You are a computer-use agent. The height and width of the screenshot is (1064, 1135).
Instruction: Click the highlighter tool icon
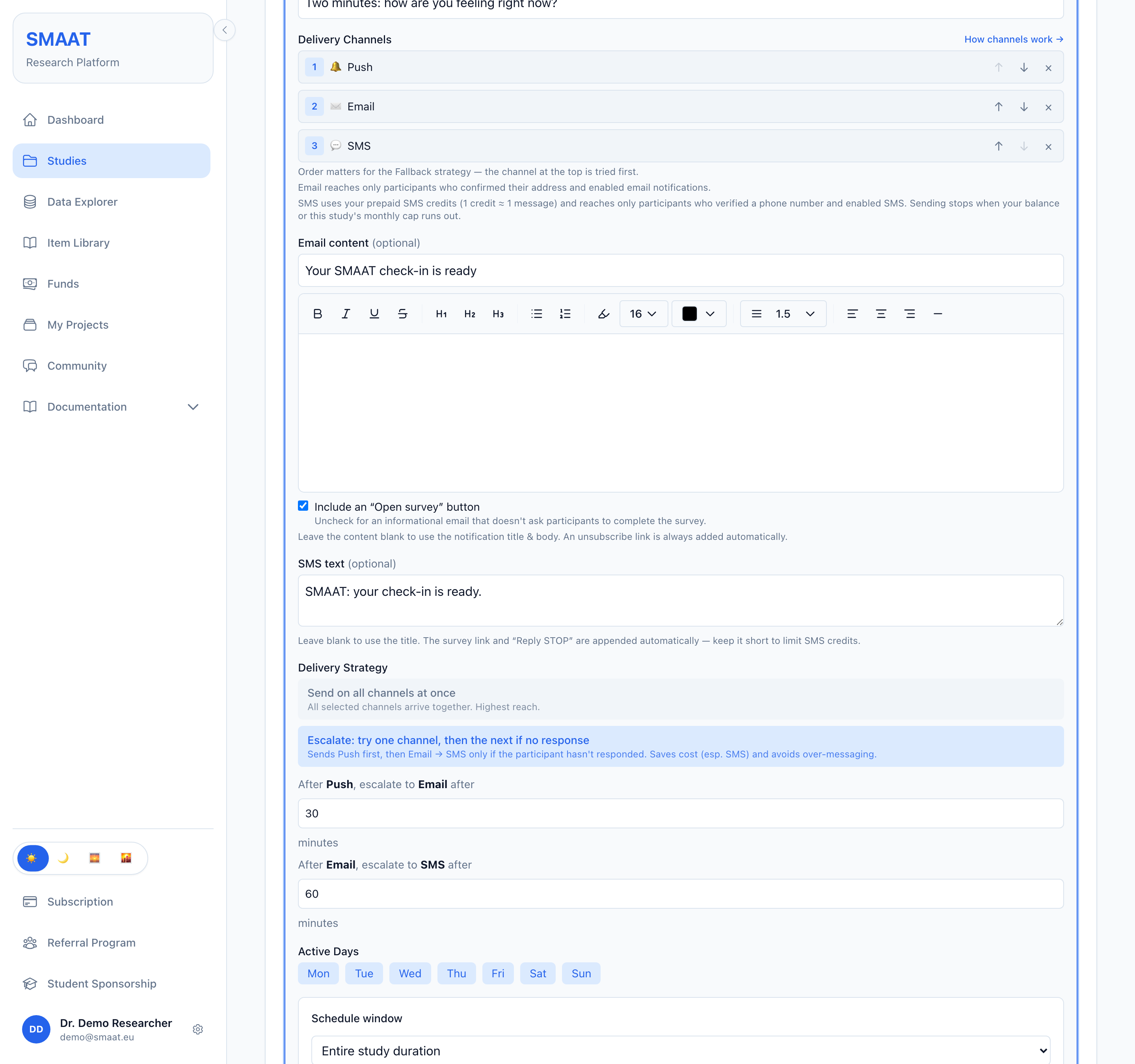tap(603, 314)
